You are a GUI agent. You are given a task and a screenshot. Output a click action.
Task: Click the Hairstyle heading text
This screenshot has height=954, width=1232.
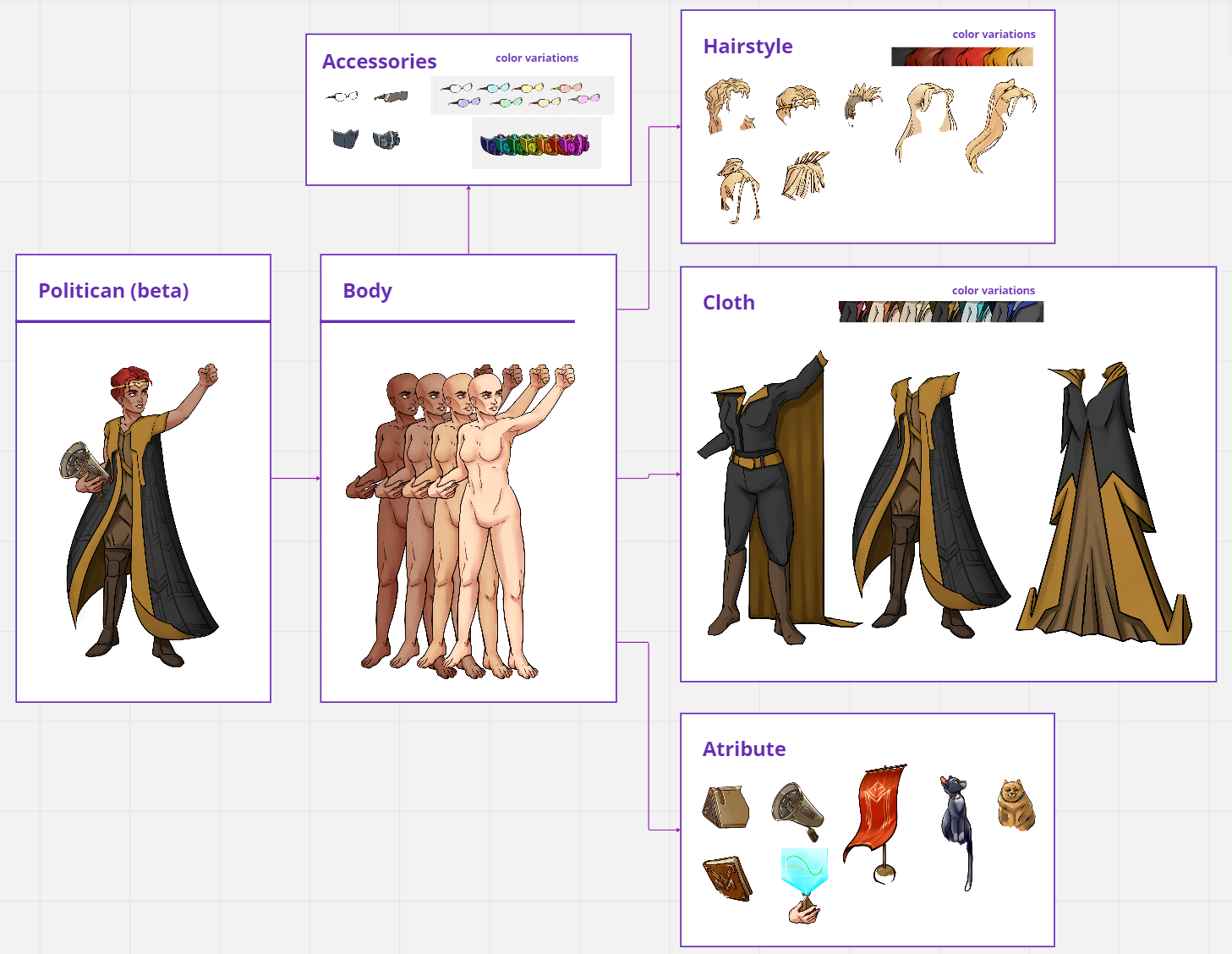[747, 47]
